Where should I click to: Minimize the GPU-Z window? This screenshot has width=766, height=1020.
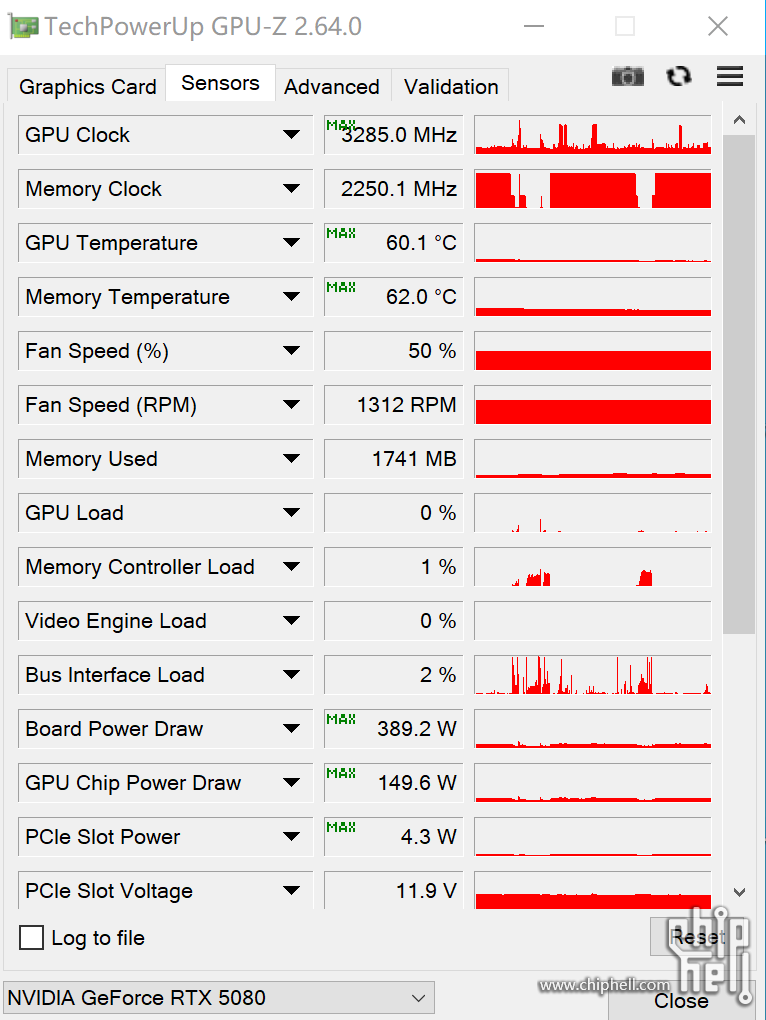534,27
